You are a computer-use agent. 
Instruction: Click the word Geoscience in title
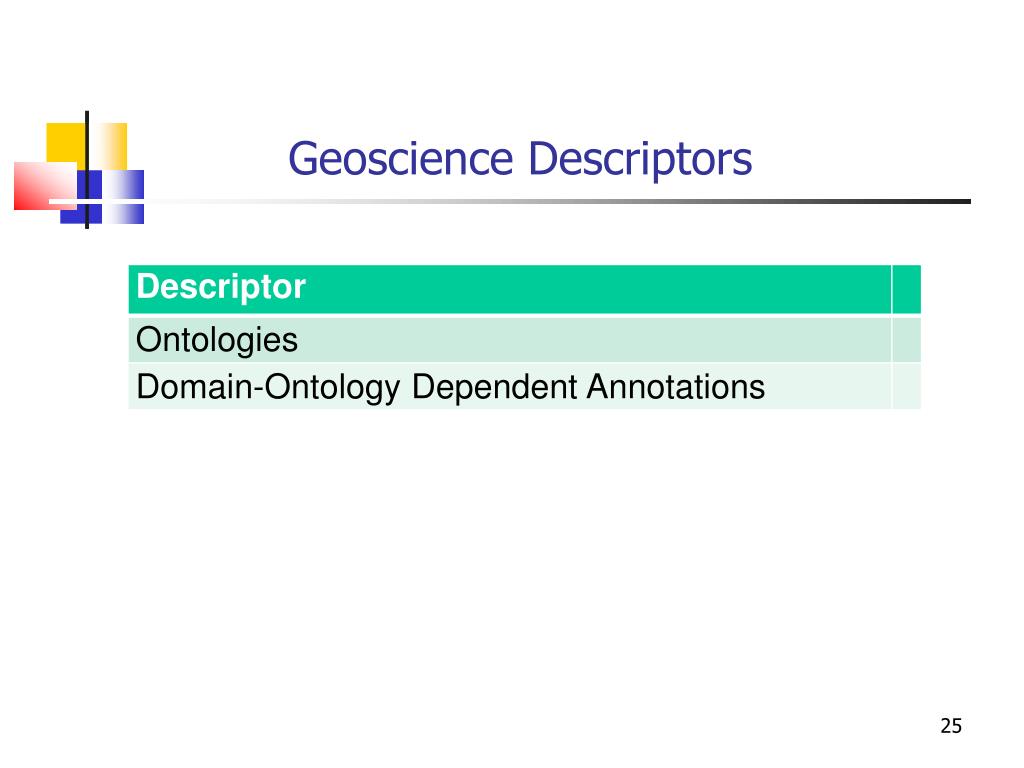401,159
